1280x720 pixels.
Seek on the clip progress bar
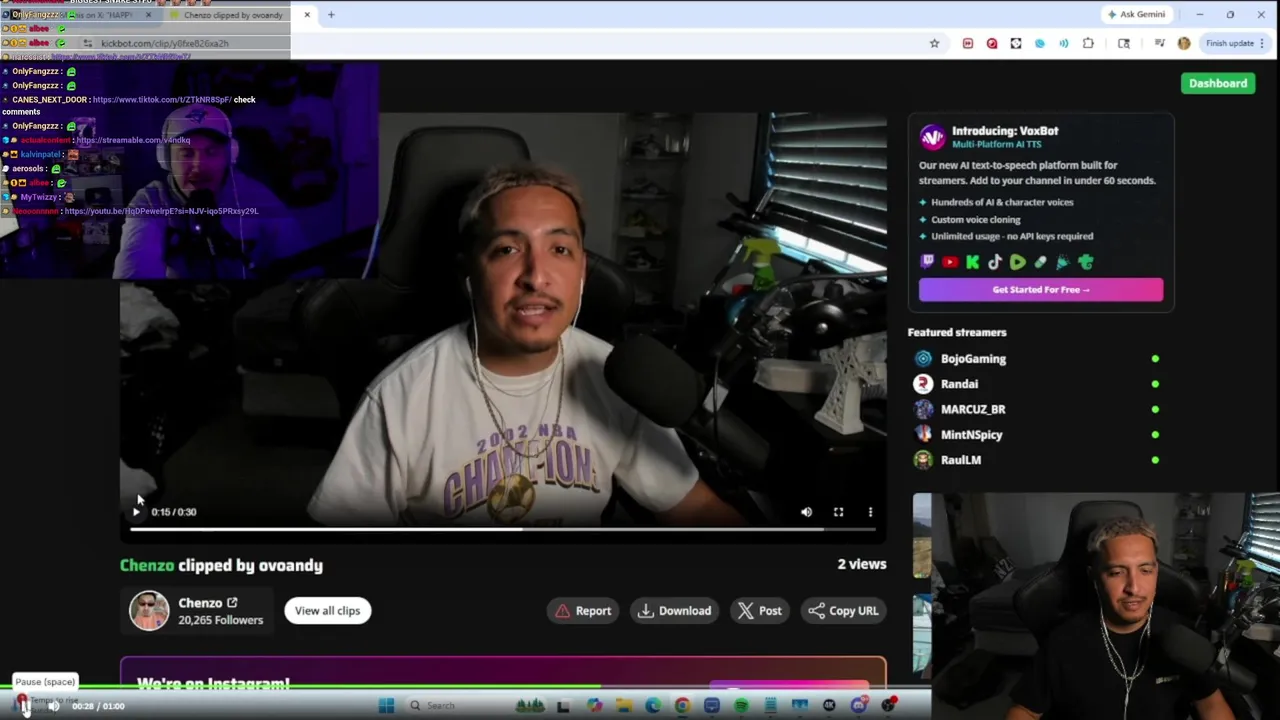(x=503, y=529)
